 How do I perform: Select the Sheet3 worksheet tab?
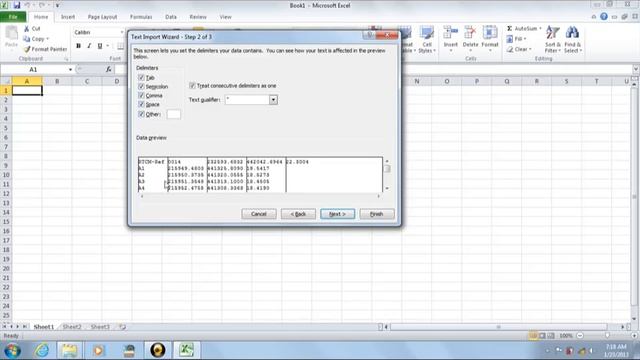pyautogui.click(x=100, y=327)
